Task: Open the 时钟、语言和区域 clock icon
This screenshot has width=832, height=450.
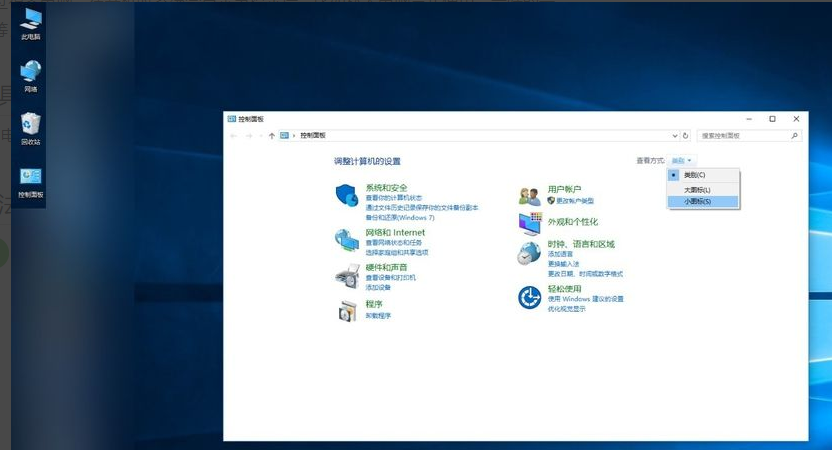Action: [x=529, y=254]
